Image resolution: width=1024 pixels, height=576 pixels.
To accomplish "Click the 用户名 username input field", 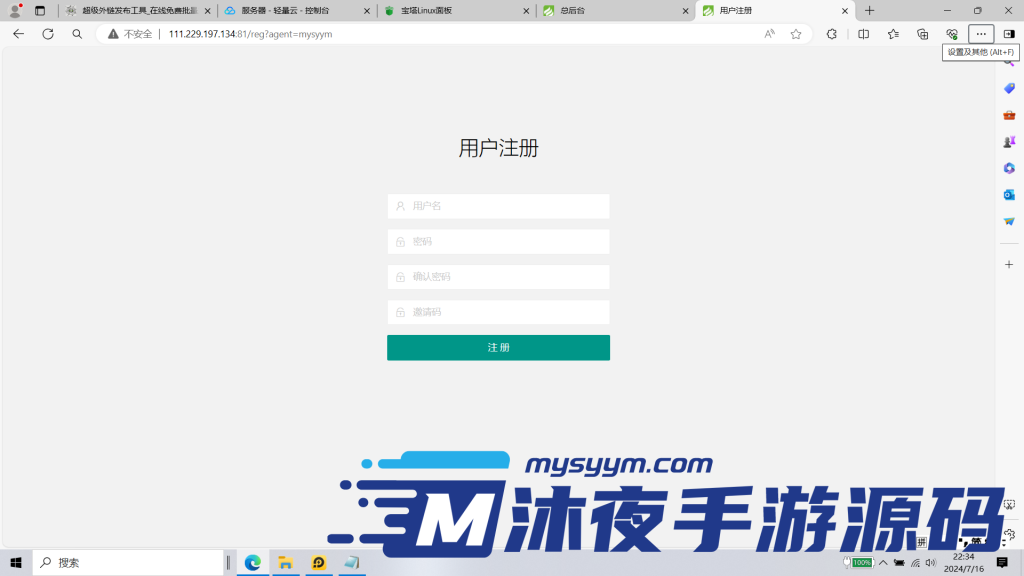I will 498,206.
